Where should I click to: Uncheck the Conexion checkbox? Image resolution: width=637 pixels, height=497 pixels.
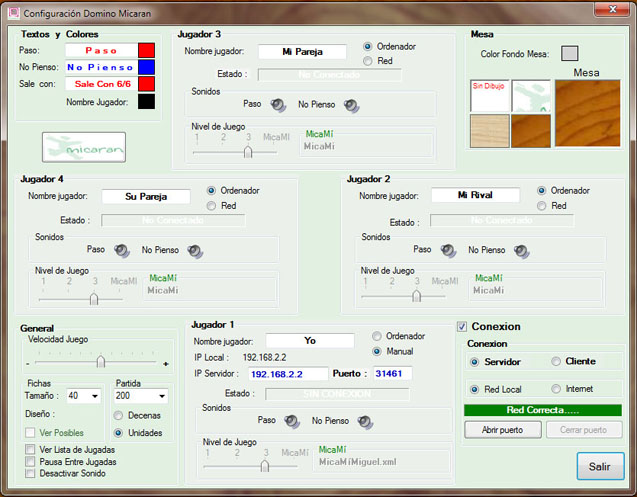point(462,326)
